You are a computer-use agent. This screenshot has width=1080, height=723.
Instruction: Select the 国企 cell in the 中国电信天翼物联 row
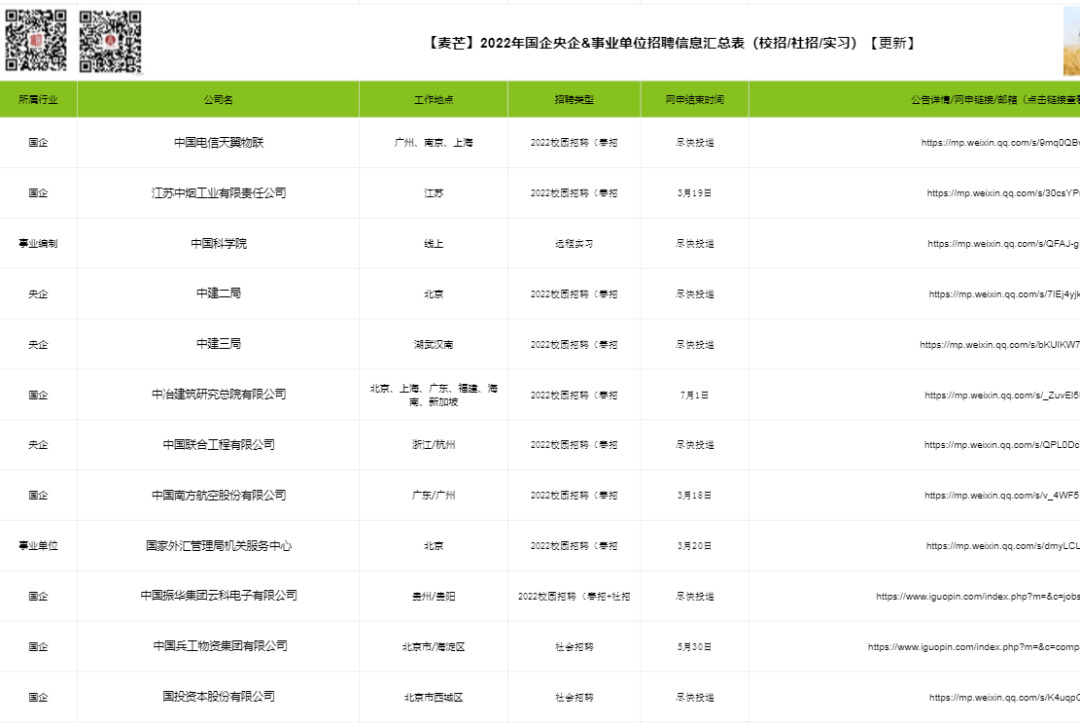(39, 143)
